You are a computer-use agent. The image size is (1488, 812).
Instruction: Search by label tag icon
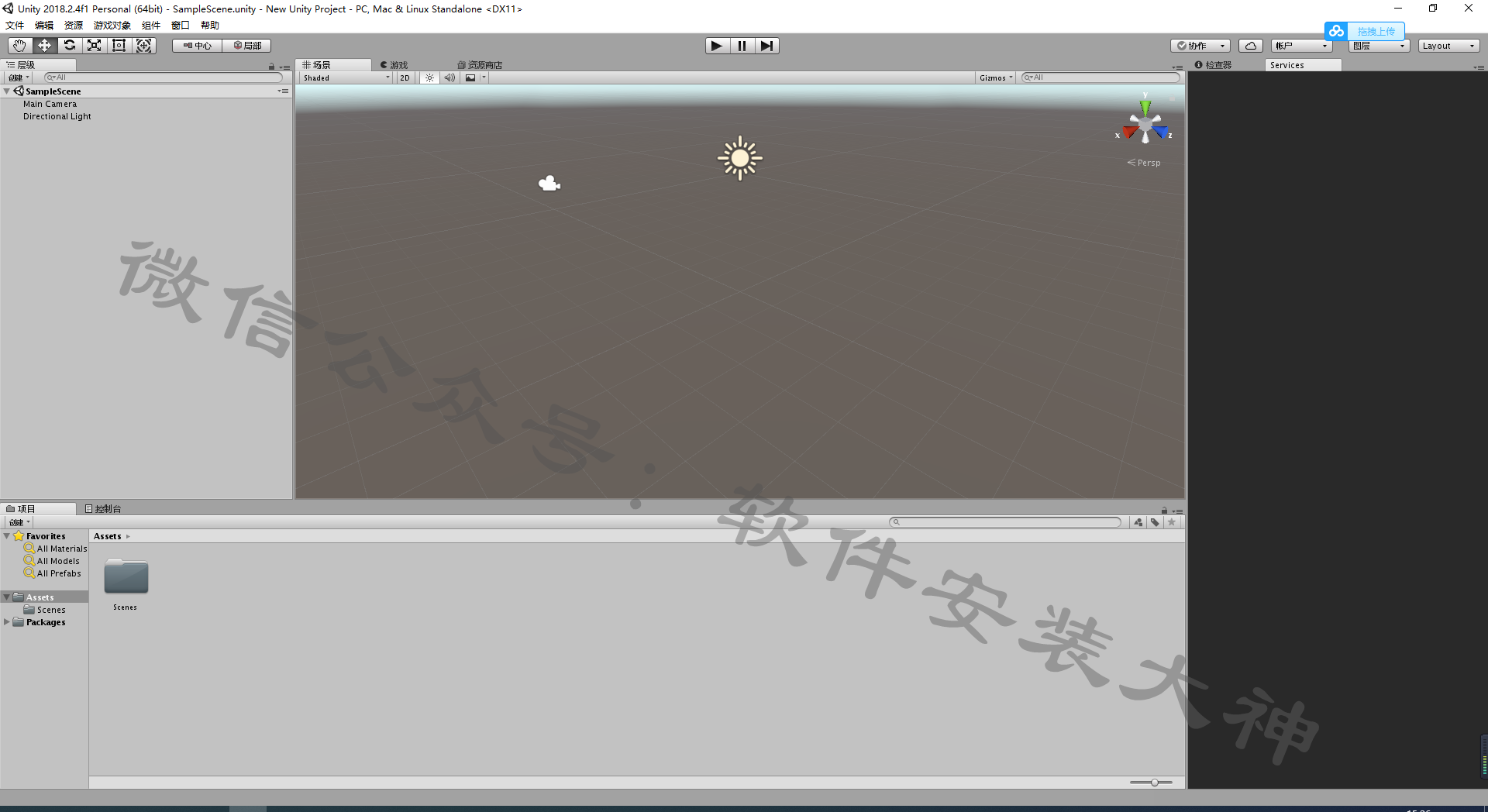[1155, 522]
